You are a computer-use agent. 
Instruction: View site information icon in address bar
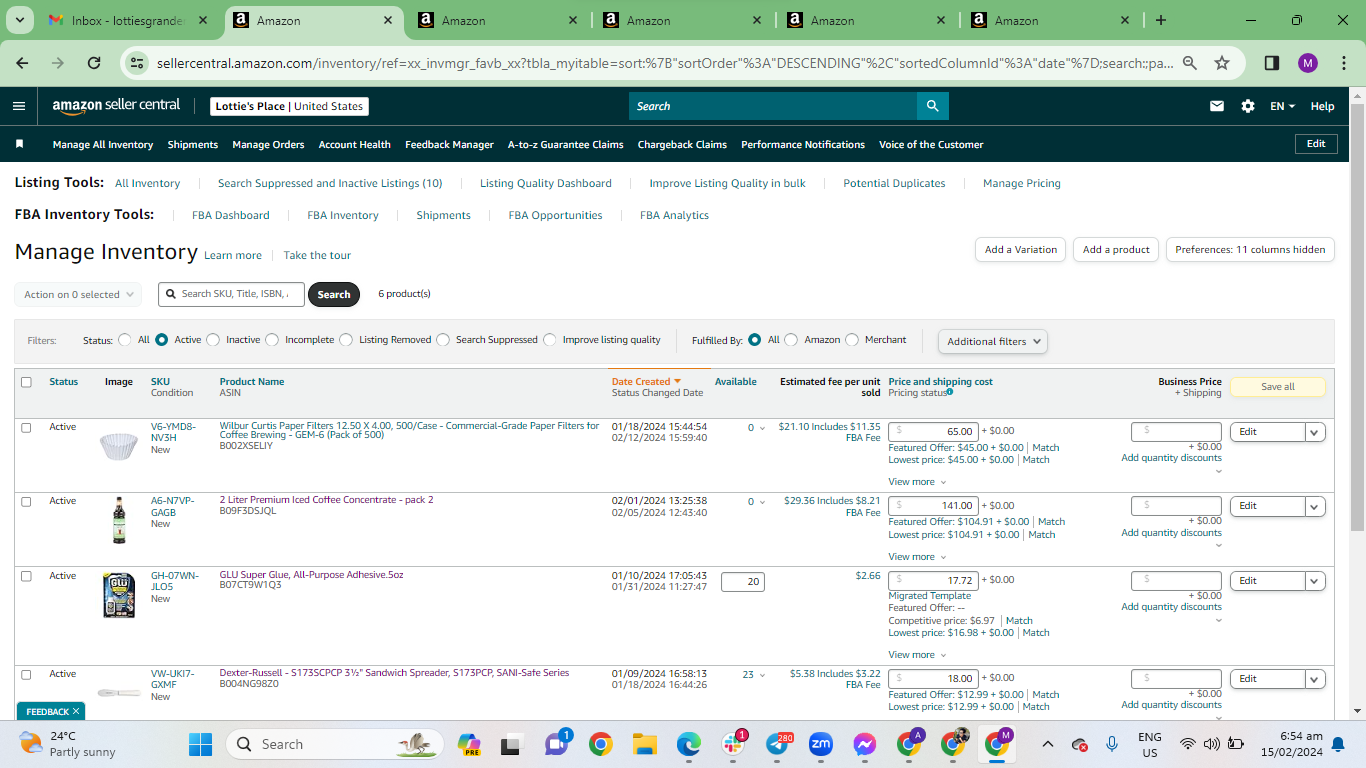(x=138, y=63)
